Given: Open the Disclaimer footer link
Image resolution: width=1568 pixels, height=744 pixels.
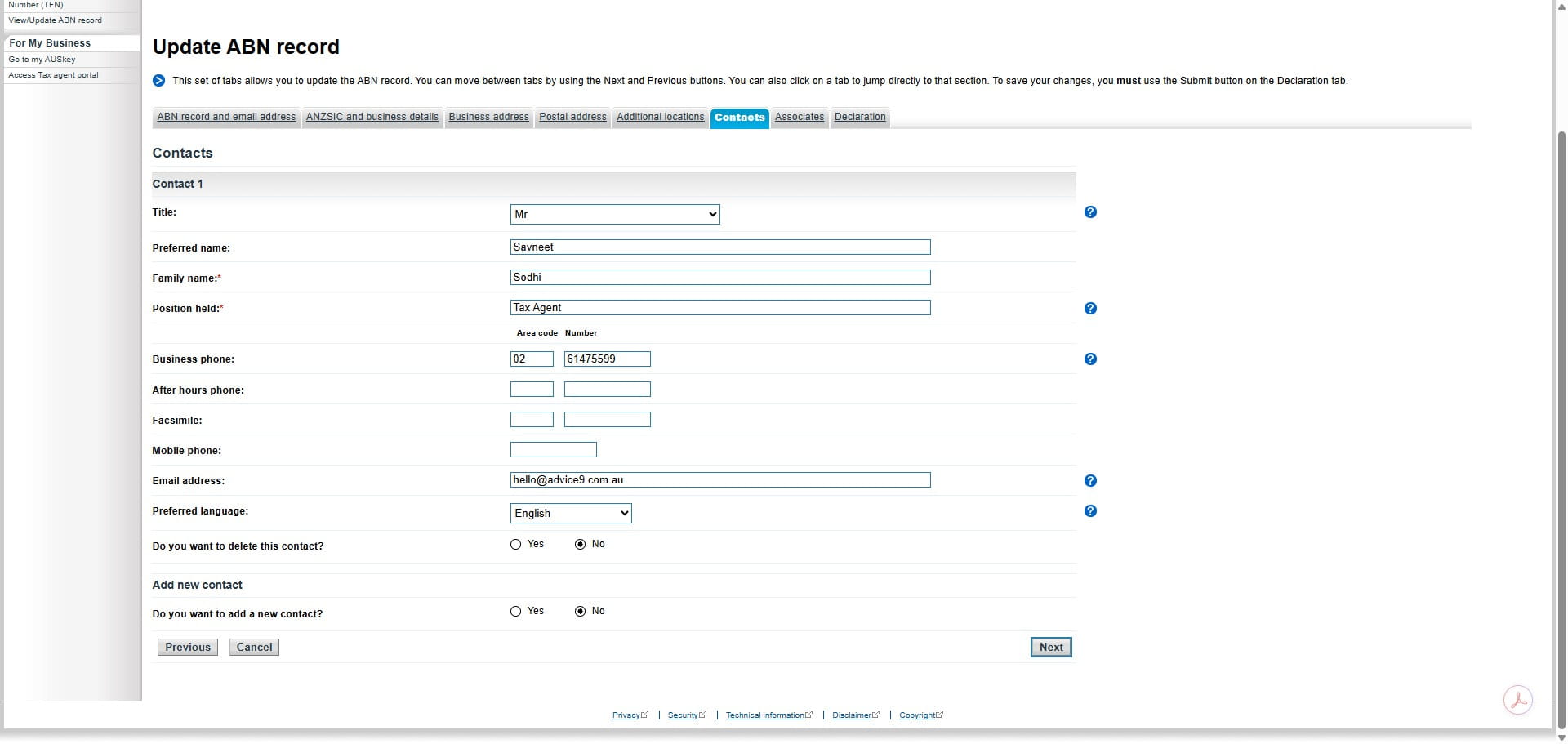Looking at the screenshot, I should click(x=856, y=715).
